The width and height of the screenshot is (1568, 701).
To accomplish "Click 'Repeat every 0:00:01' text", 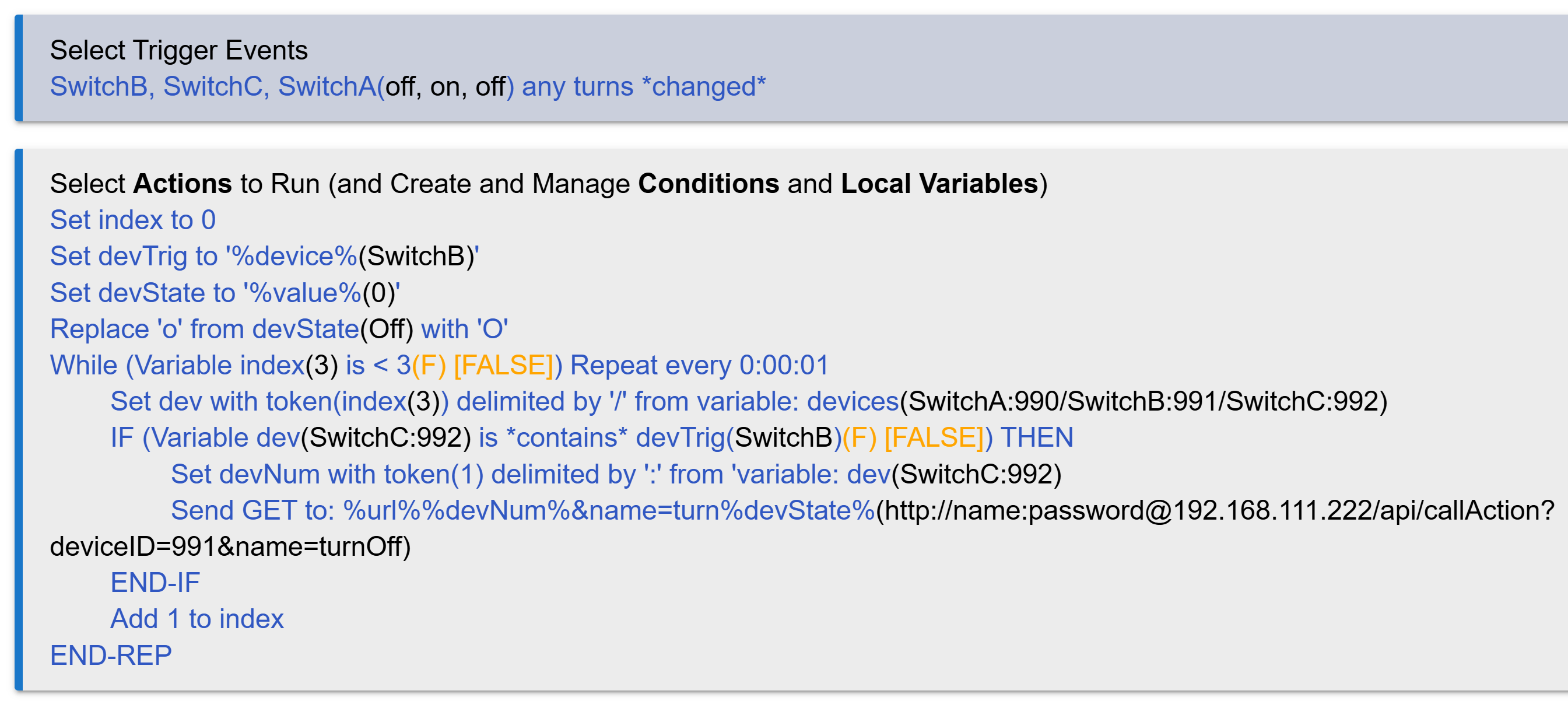I will click(699, 365).
